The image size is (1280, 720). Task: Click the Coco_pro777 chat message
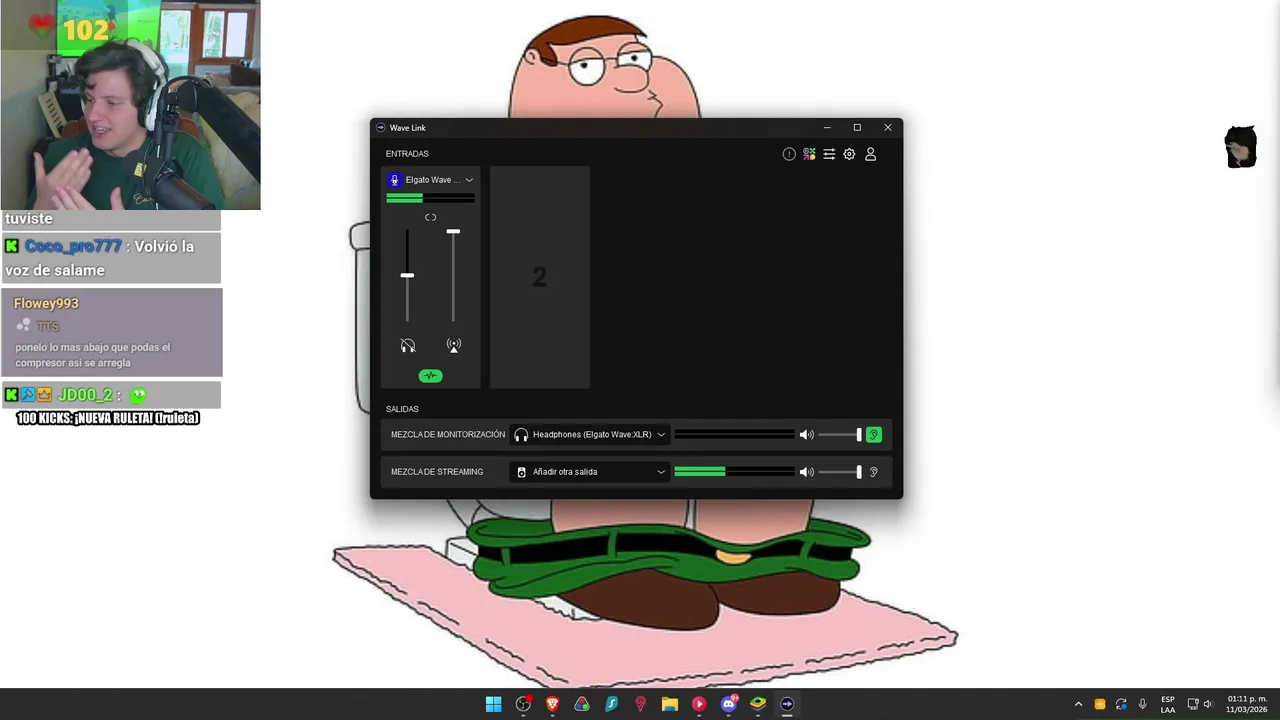point(111,258)
